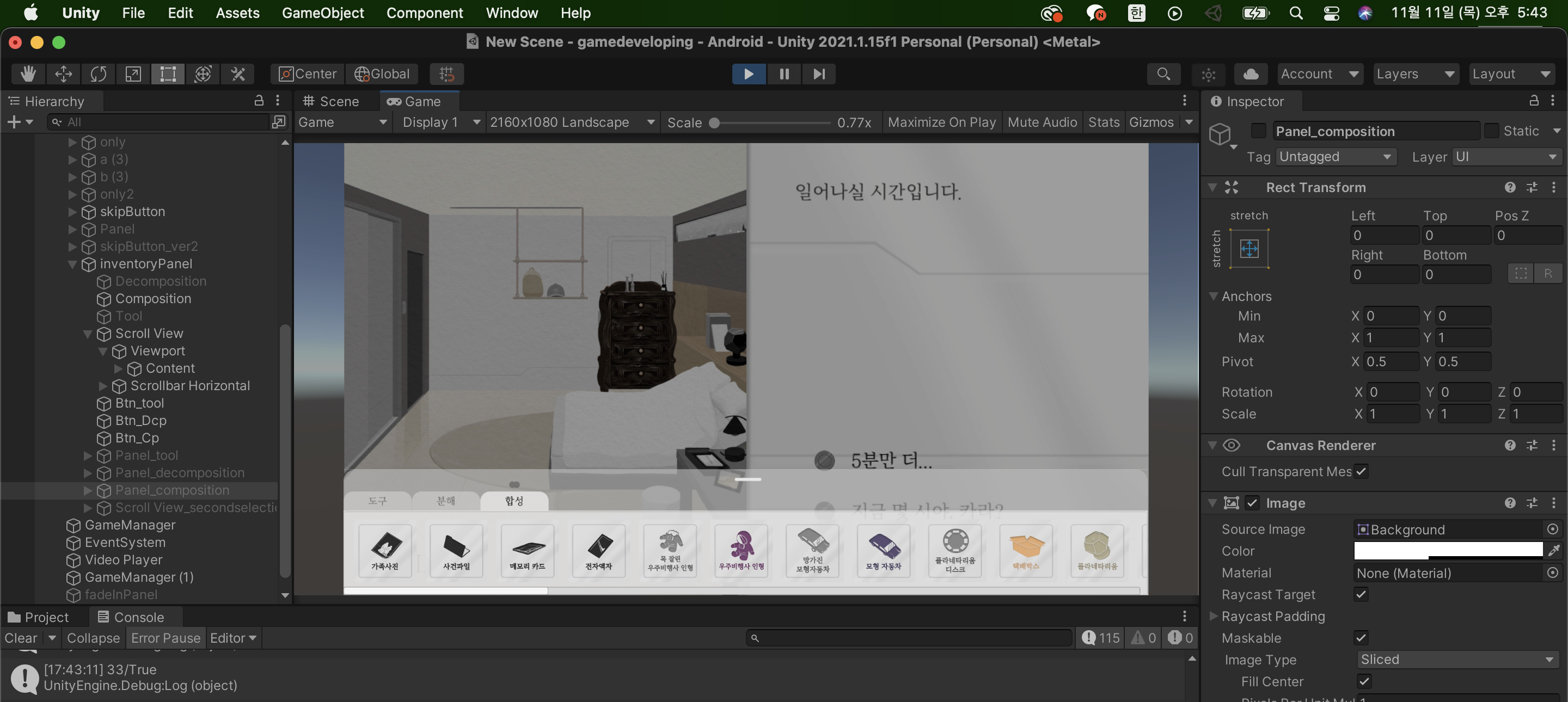Open macOS Spotlight search icon

1295,13
